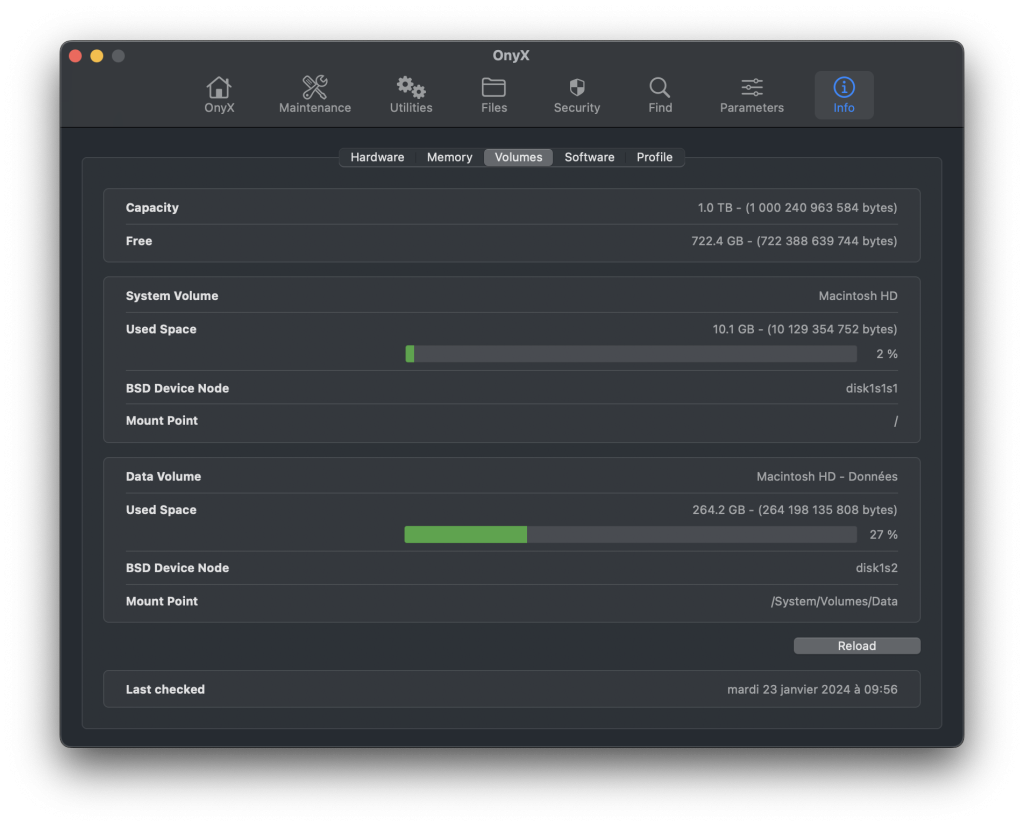Image resolution: width=1024 pixels, height=827 pixels.
Task: Select the Volumes tab
Action: pos(519,157)
